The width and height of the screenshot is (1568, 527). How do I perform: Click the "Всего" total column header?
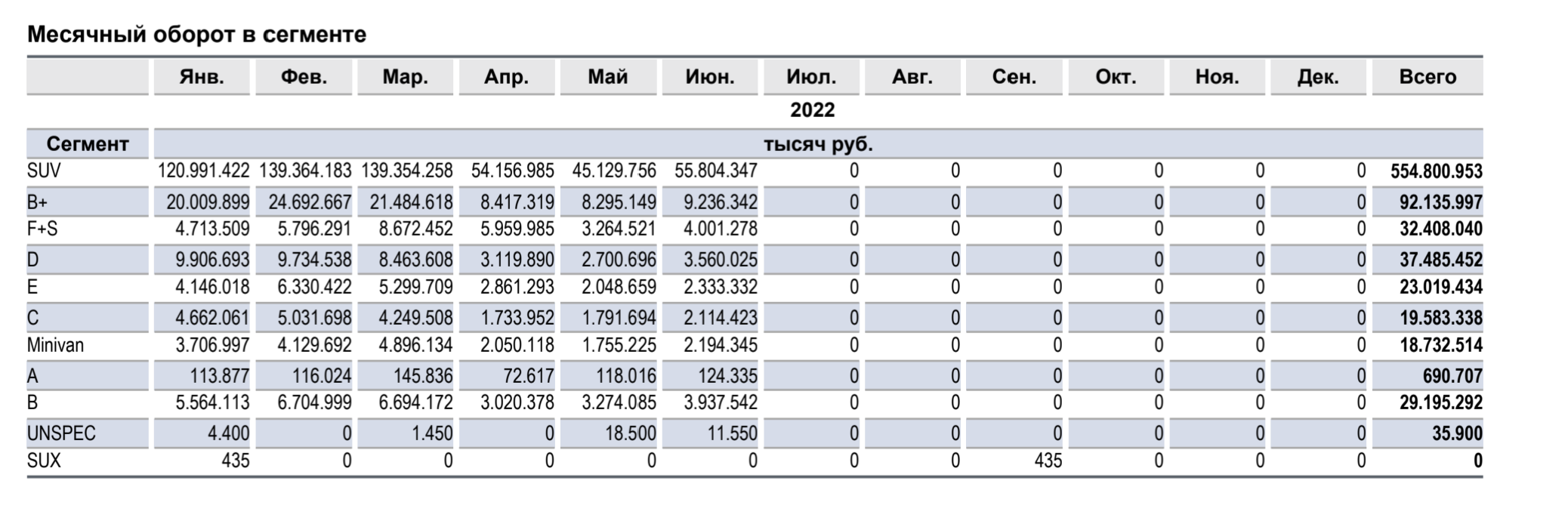coord(1428,77)
